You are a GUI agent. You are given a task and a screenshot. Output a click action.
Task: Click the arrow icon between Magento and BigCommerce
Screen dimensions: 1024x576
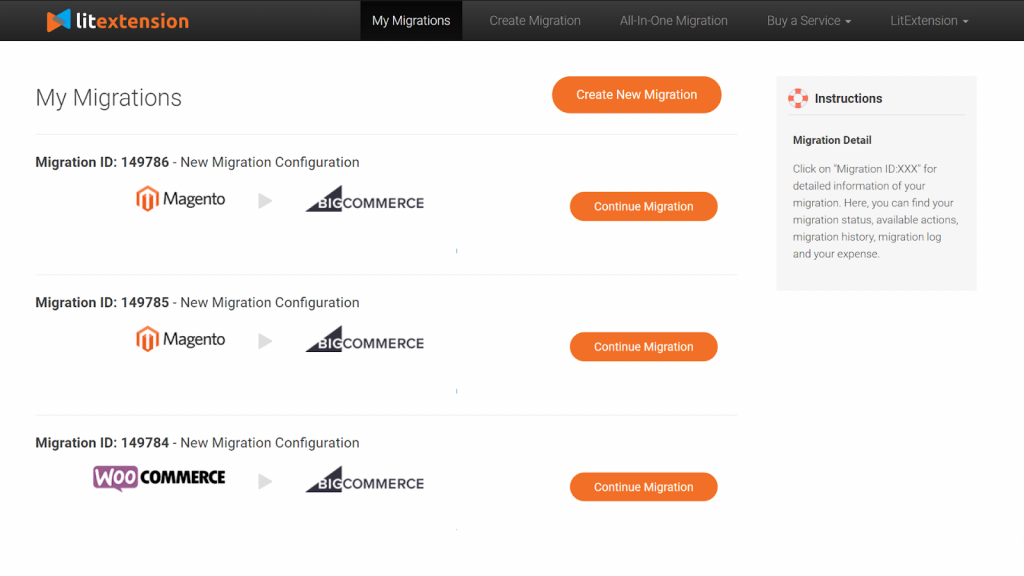pyautogui.click(x=264, y=199)
